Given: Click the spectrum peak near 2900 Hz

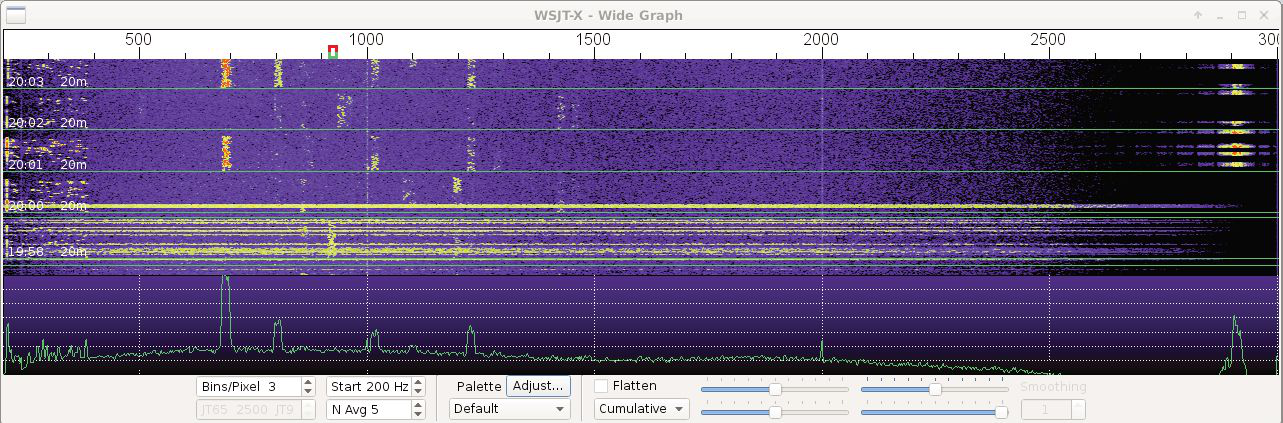Looking at the screenshot, I should click(x=1235, y=345).
